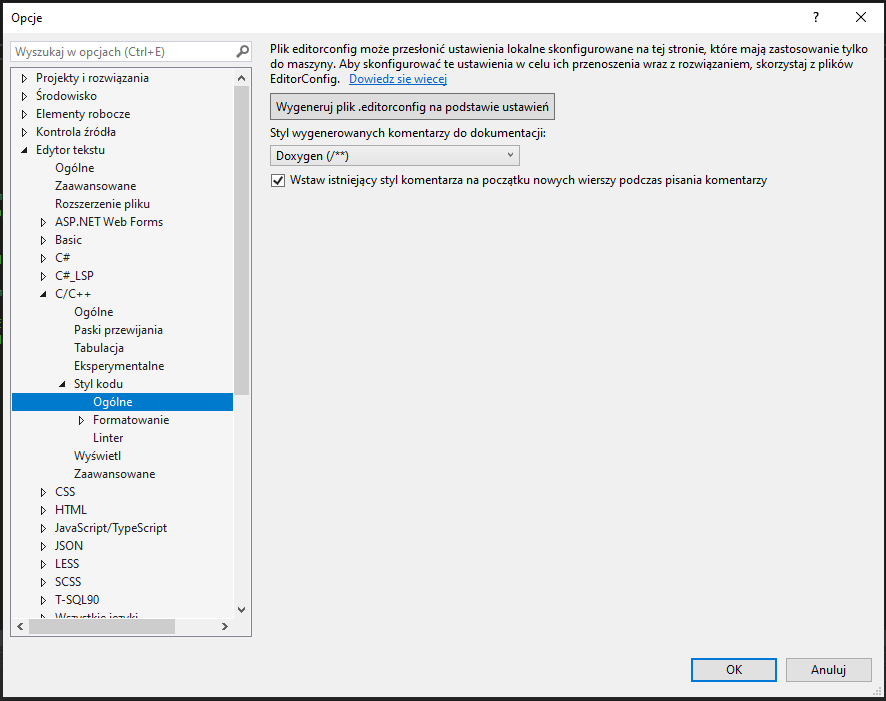Click the search magnifier icon in options
This screenshot has height=701, width=886.
pyautogui.click(x=242, y=51)
